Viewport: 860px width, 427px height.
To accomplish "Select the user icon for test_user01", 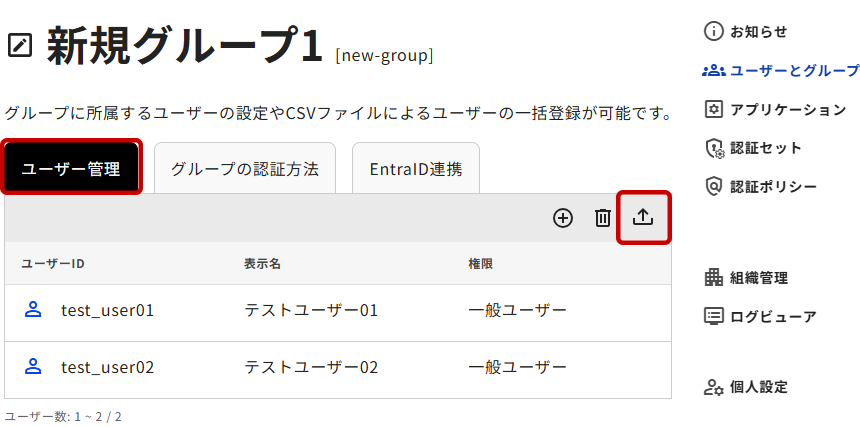I will pos(33,311).
